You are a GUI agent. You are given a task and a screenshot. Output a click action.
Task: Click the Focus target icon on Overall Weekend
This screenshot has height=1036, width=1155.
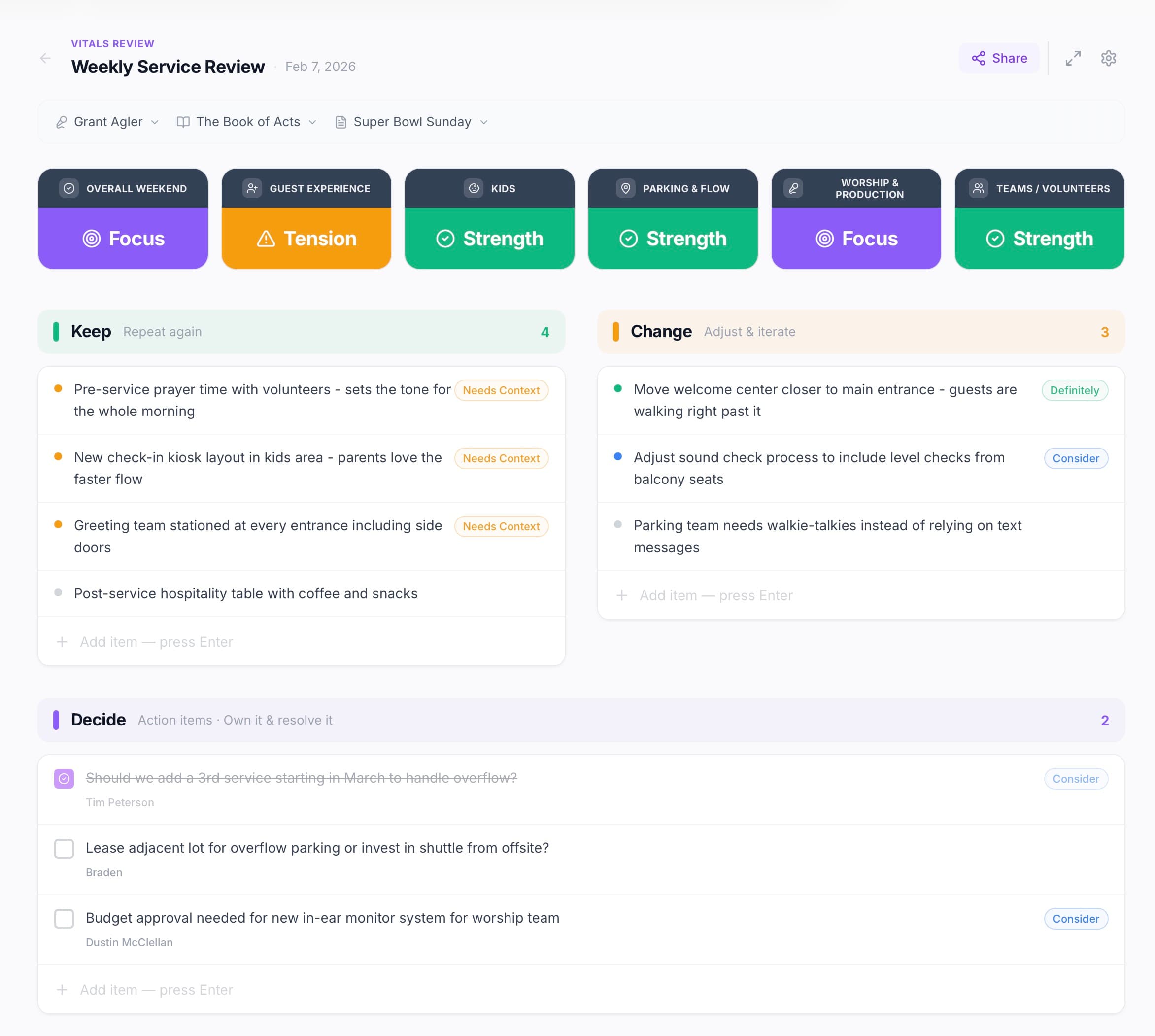[92, 239]
